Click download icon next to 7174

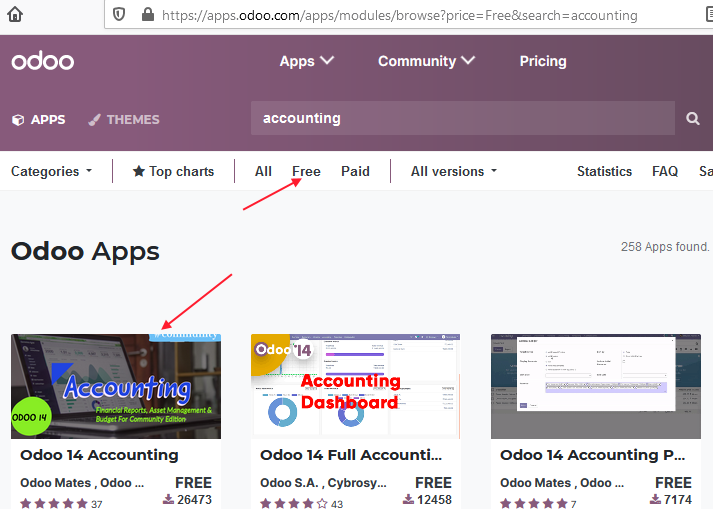pyautogui.click(x=655, y=499)
